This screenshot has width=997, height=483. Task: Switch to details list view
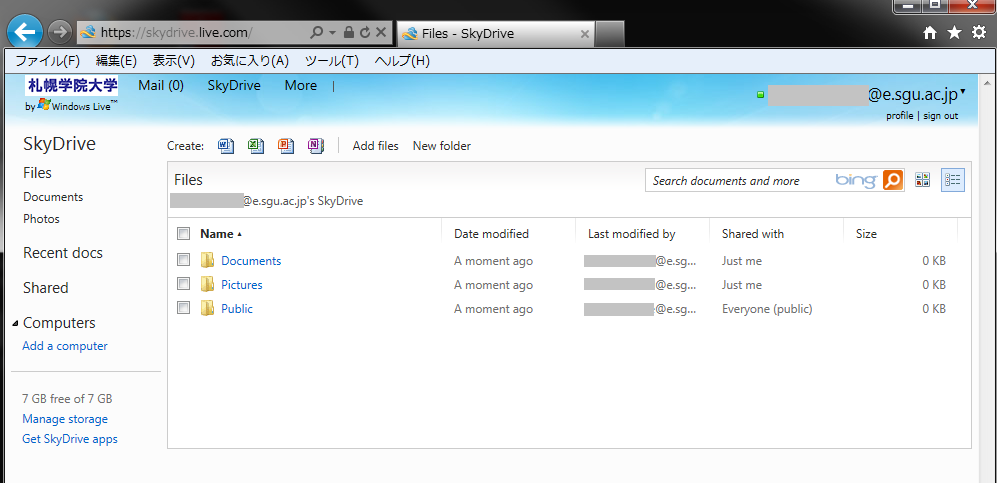point(953,180)
